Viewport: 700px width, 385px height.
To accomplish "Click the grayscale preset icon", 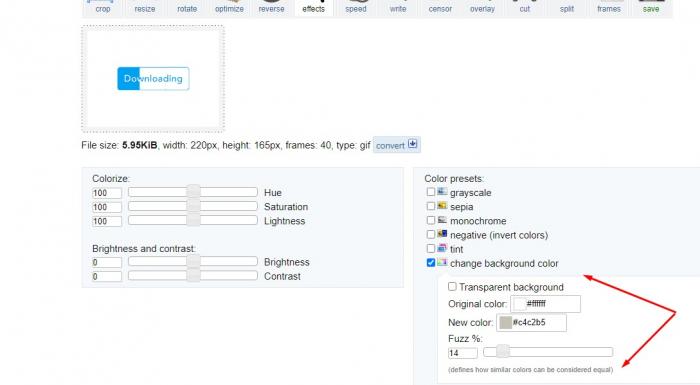I will 442,192.
